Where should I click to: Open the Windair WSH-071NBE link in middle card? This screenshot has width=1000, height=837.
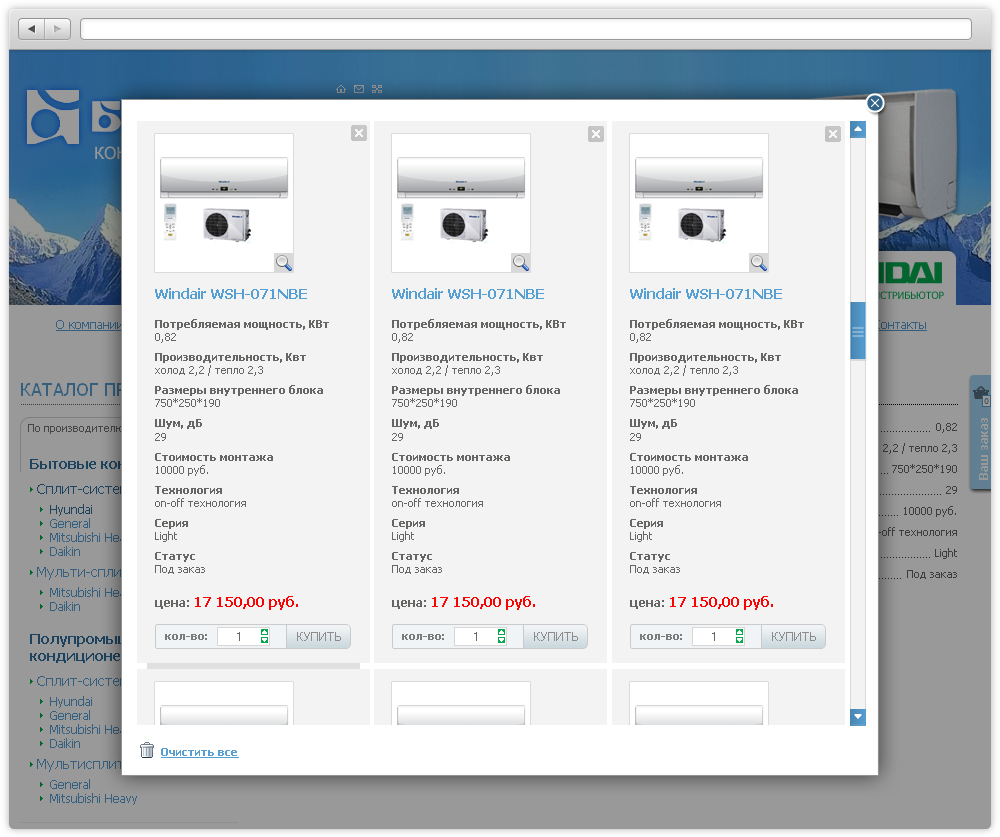[467, 294]
